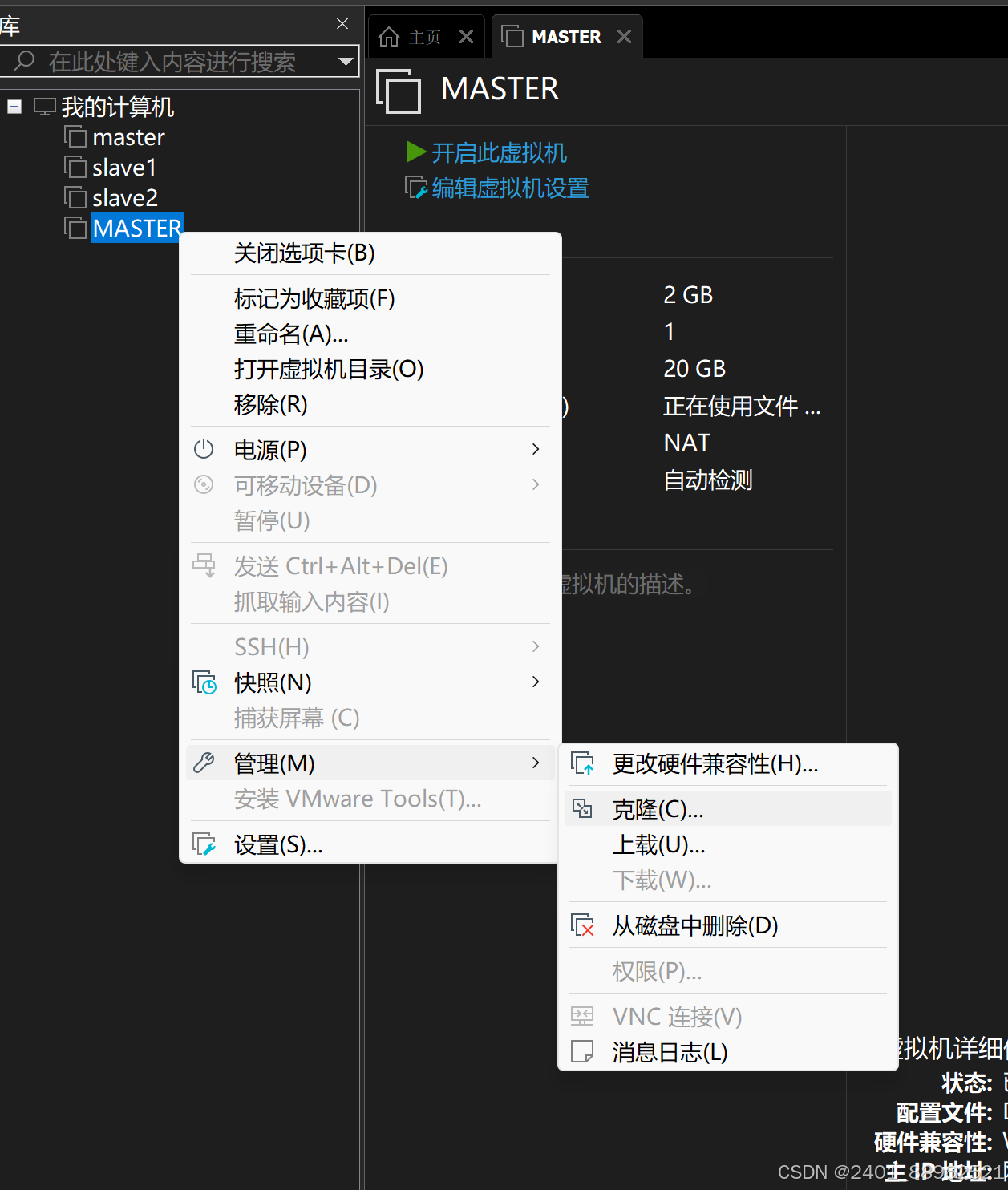Viewport: 1008px width, 1190px height.
Task: Click the VNC 连接(V) icon
Action: coord(582,1017)
